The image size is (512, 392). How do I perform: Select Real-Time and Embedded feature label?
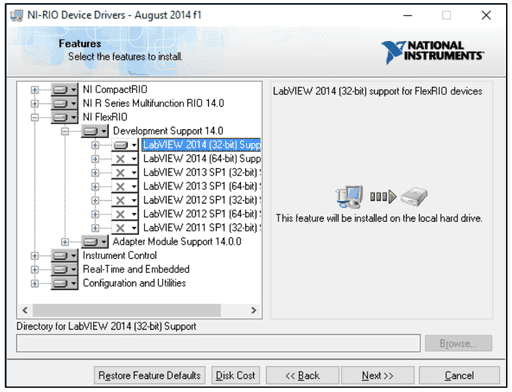point(136,269)
